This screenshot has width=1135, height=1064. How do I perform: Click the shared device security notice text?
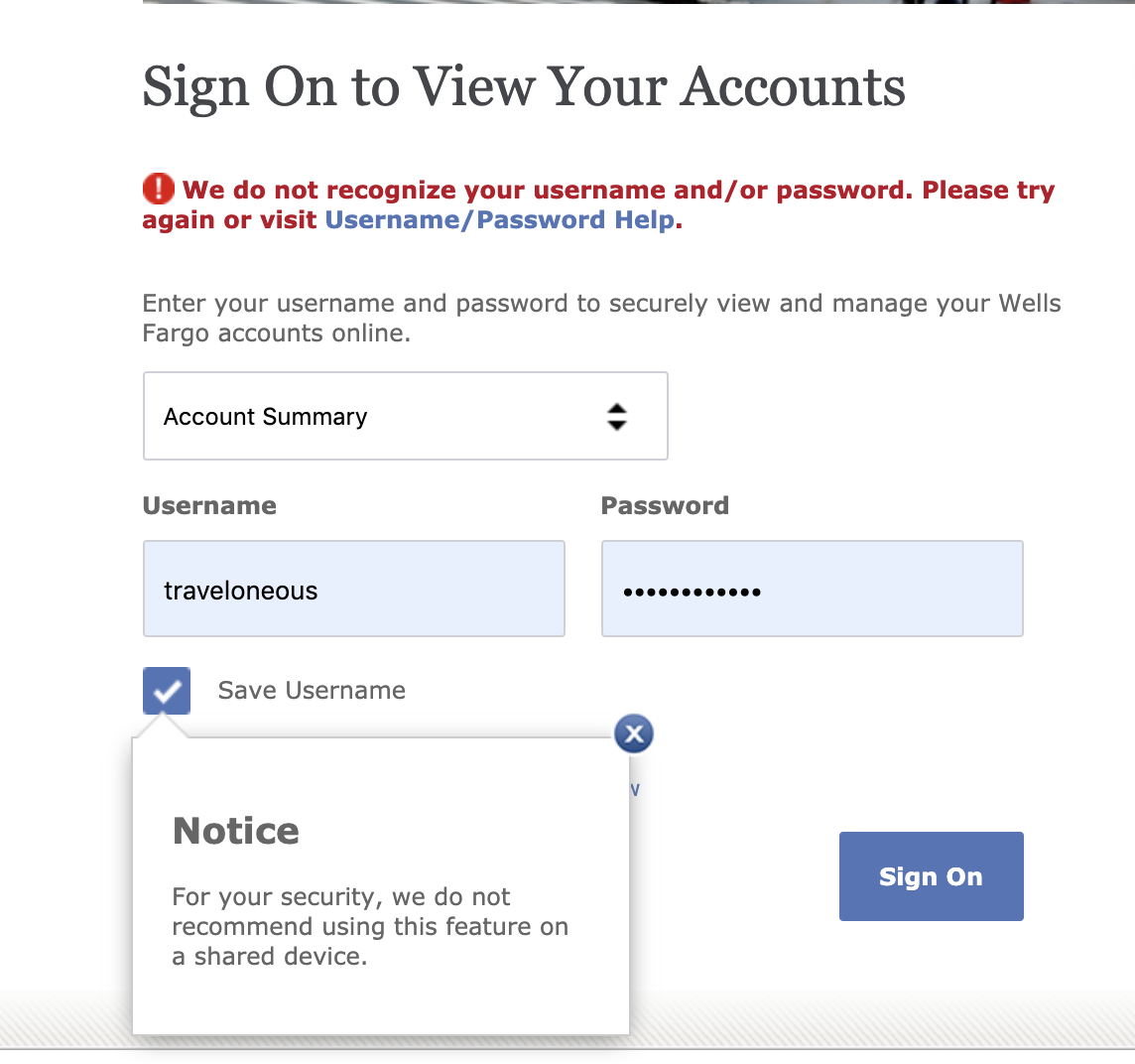(x=370, y=927)
